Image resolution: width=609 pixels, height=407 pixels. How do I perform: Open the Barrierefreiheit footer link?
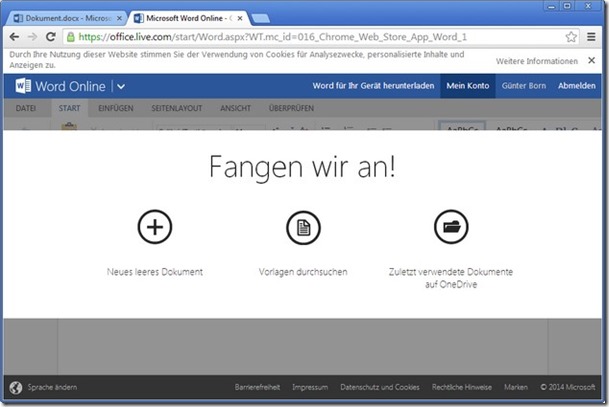pyautogui.click(x=257, y=387)
